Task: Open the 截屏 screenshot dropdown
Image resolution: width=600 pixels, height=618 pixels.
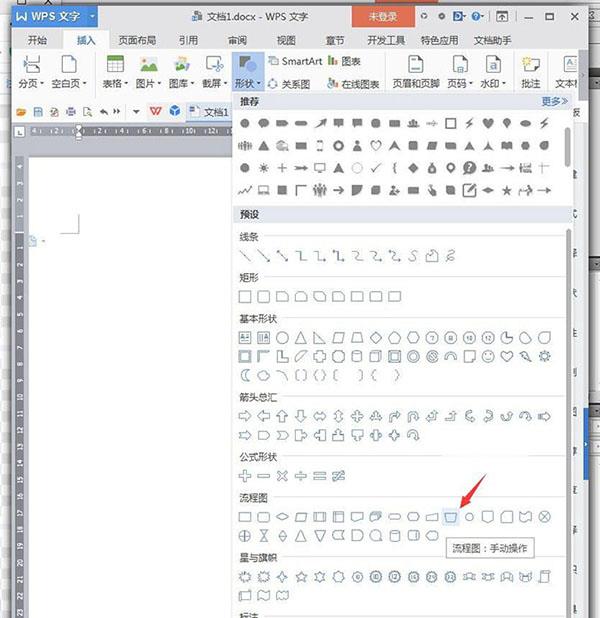Action: coord(214,72)
